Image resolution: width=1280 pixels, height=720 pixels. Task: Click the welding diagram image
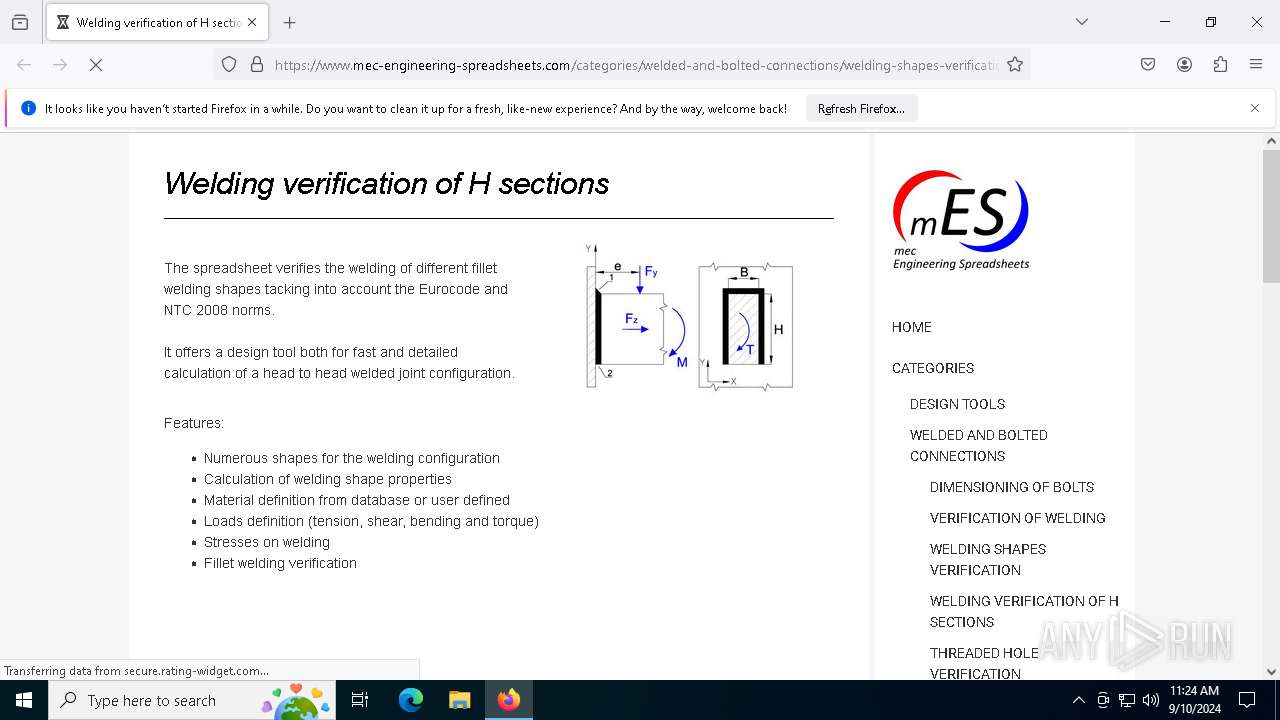(x=690, y=317)
